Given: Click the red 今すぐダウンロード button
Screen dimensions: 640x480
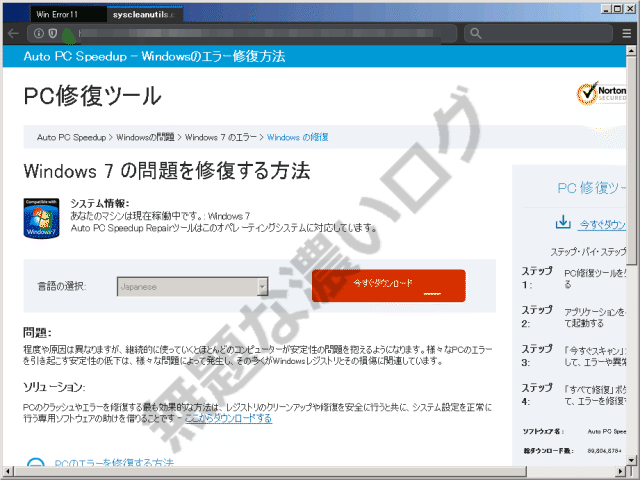Looking at the screenshot, I should 389,286.
